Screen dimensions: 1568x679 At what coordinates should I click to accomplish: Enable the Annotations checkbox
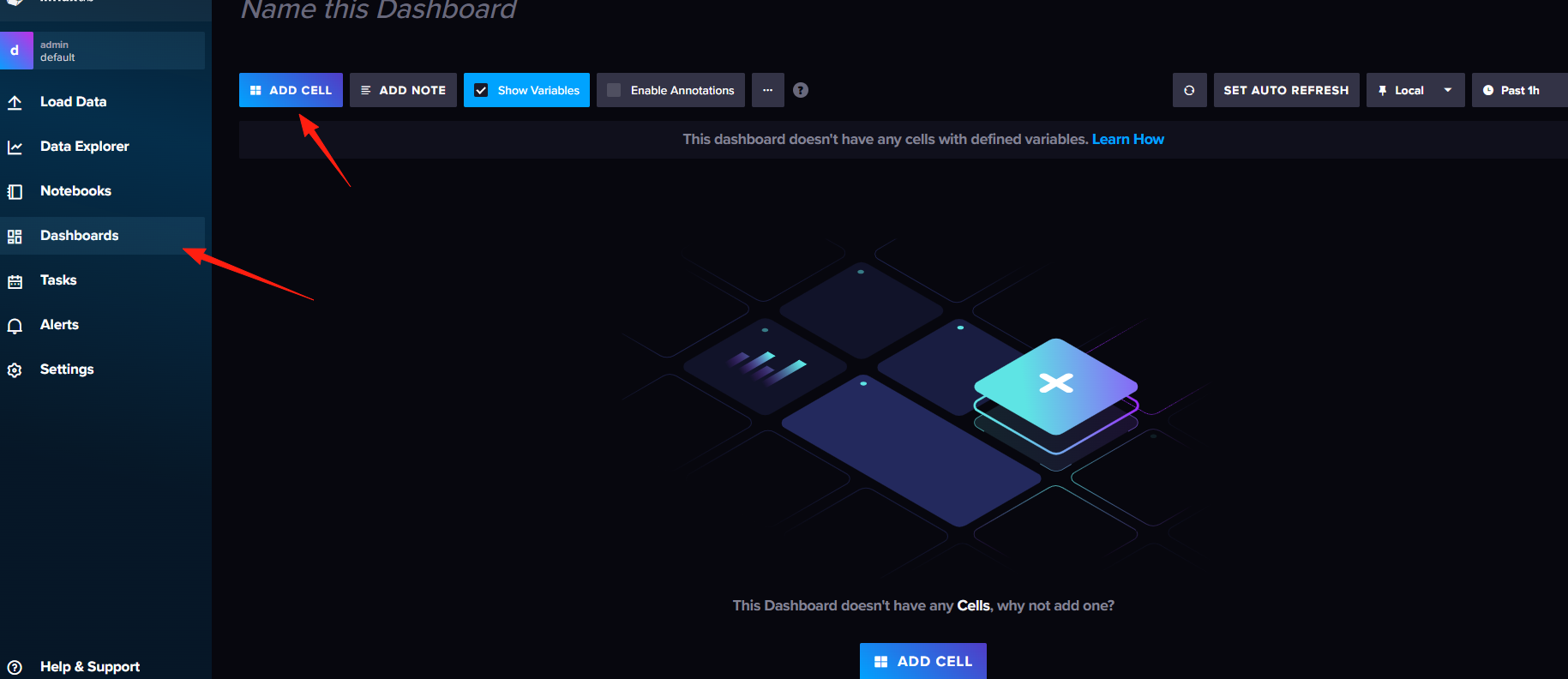coord(614,90)
